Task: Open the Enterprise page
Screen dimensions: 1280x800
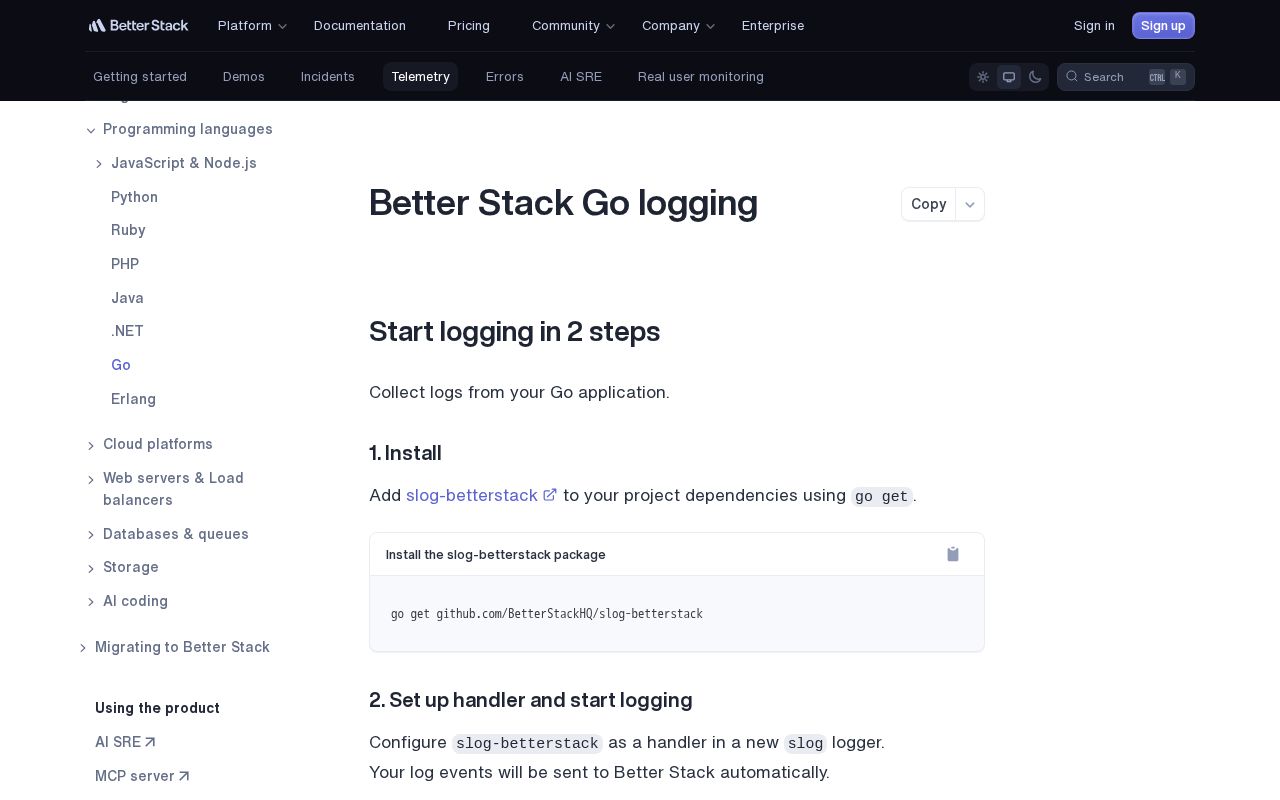Action: coord(773,25)
